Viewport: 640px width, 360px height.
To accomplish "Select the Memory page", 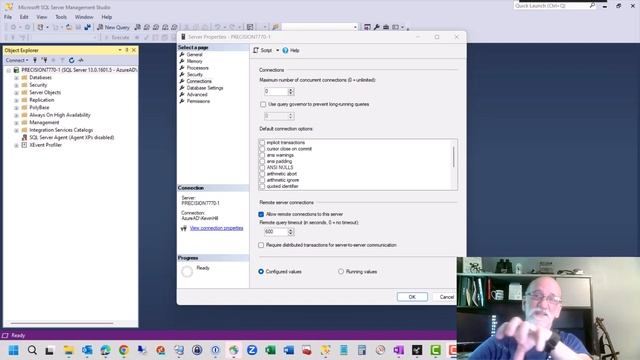I will click(x=194, y=61).
